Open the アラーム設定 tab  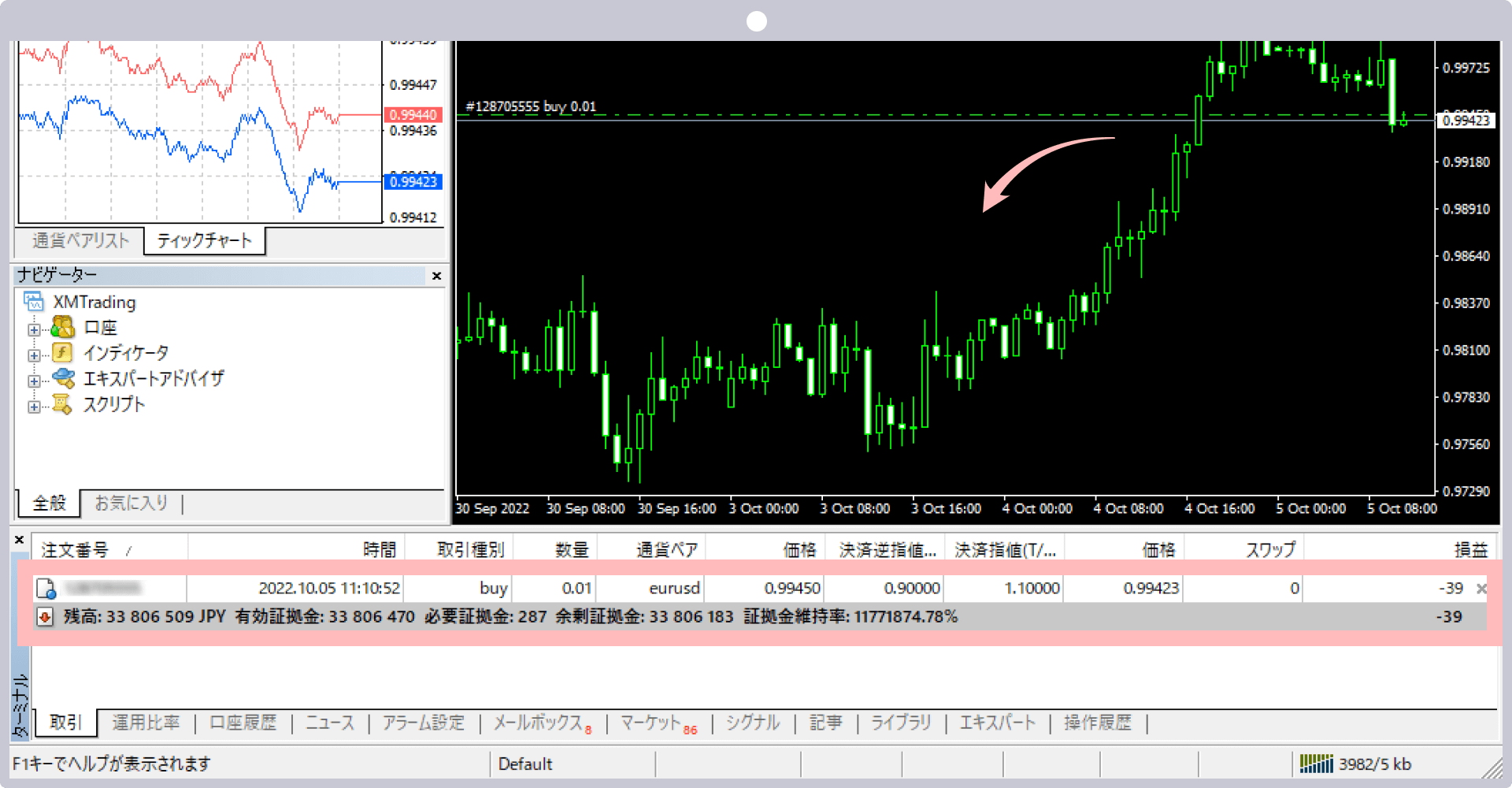(x=424, y=723)
